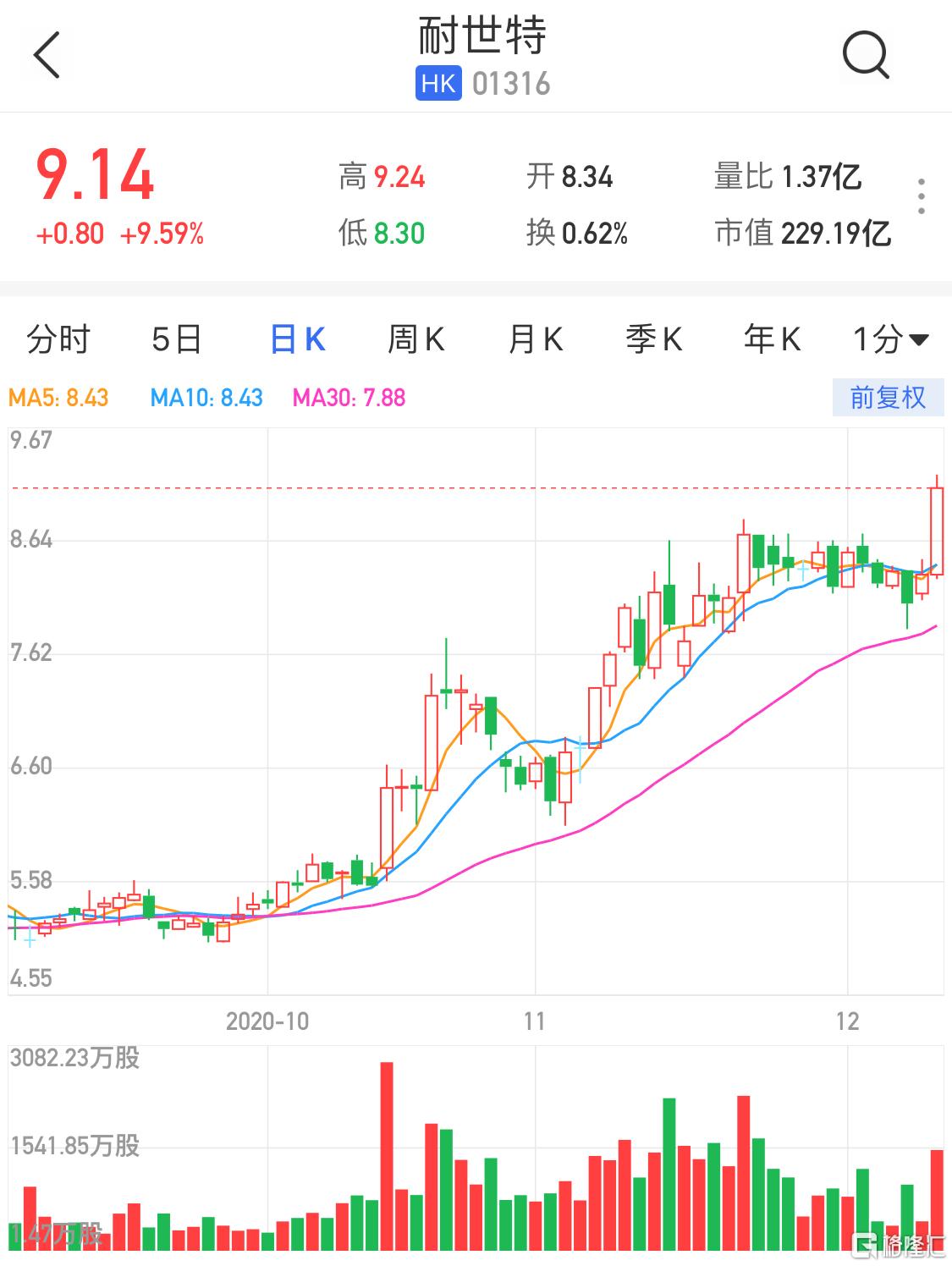Image resolution: width=952 pixels, height=1266 pixels.
Task: Select the 年K tab
Action: click(772, 340)
